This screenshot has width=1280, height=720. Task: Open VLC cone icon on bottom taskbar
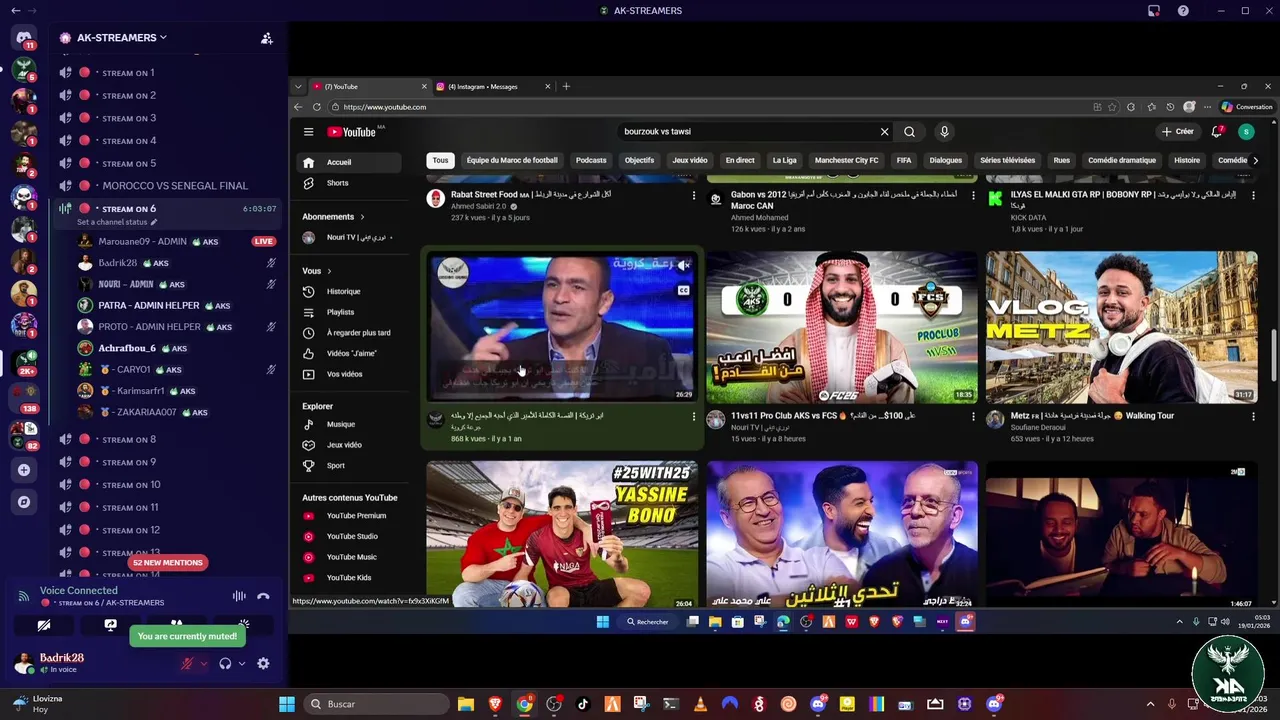[701, 704]
